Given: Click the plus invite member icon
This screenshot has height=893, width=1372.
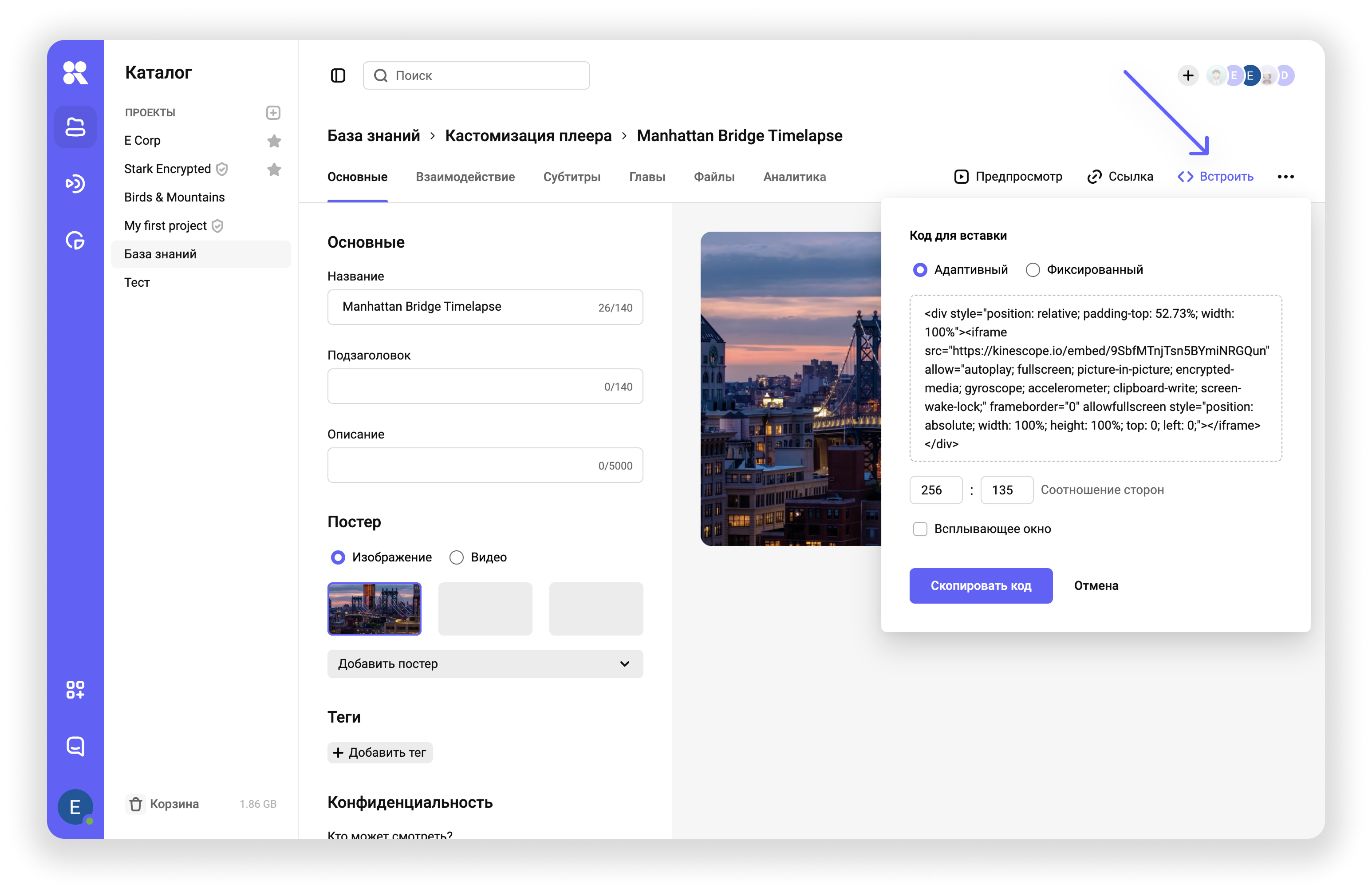Looking at the screenshot, I should (1187, 75).
